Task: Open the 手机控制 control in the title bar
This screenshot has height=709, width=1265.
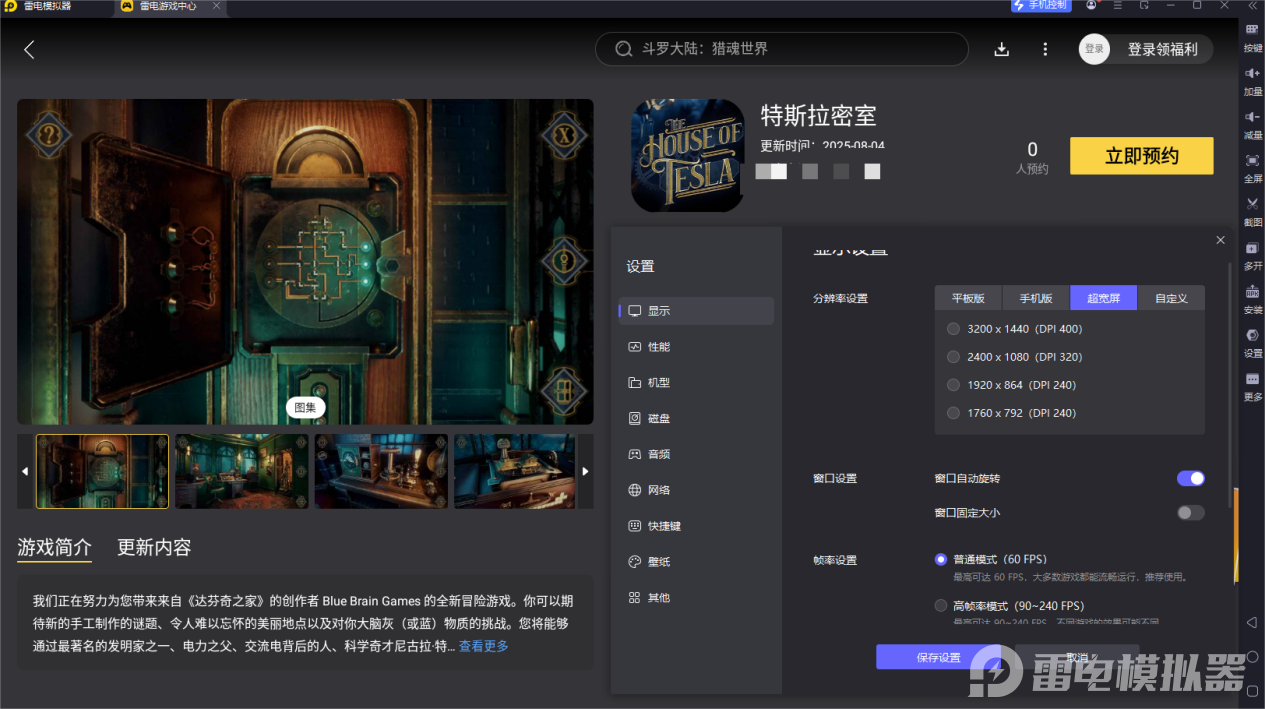Action: click(1040, 6)
